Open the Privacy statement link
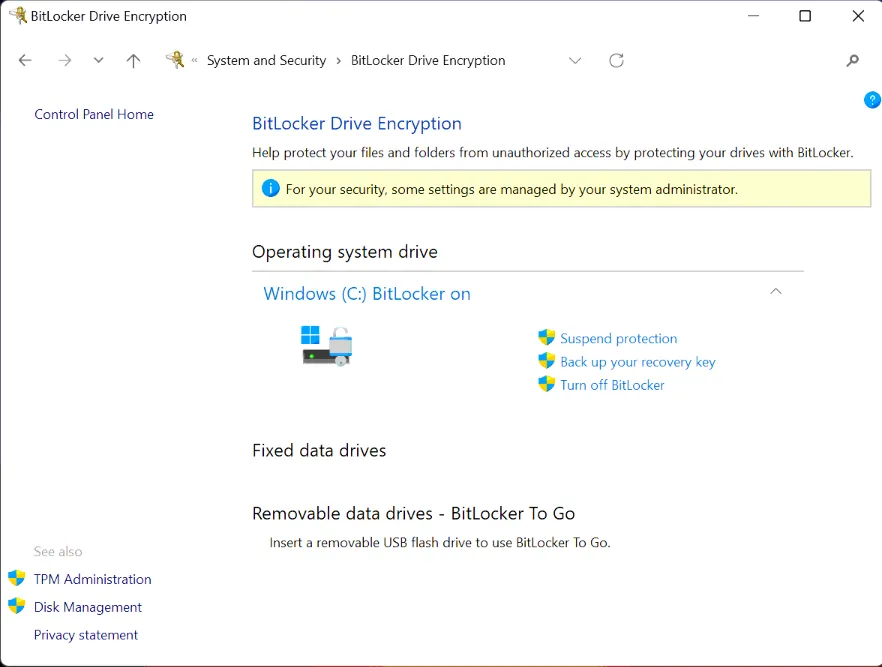The image size is (882, 667). [86, 635]
